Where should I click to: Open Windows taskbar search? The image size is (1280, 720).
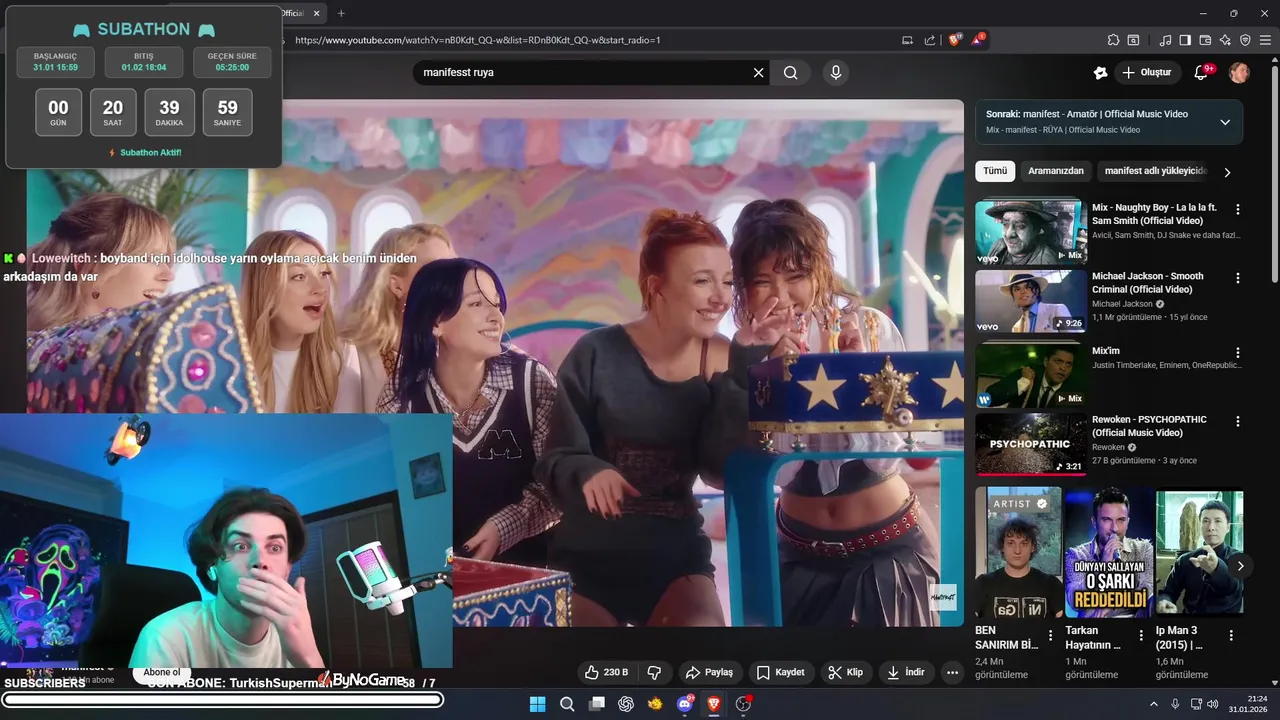(567, 704)
